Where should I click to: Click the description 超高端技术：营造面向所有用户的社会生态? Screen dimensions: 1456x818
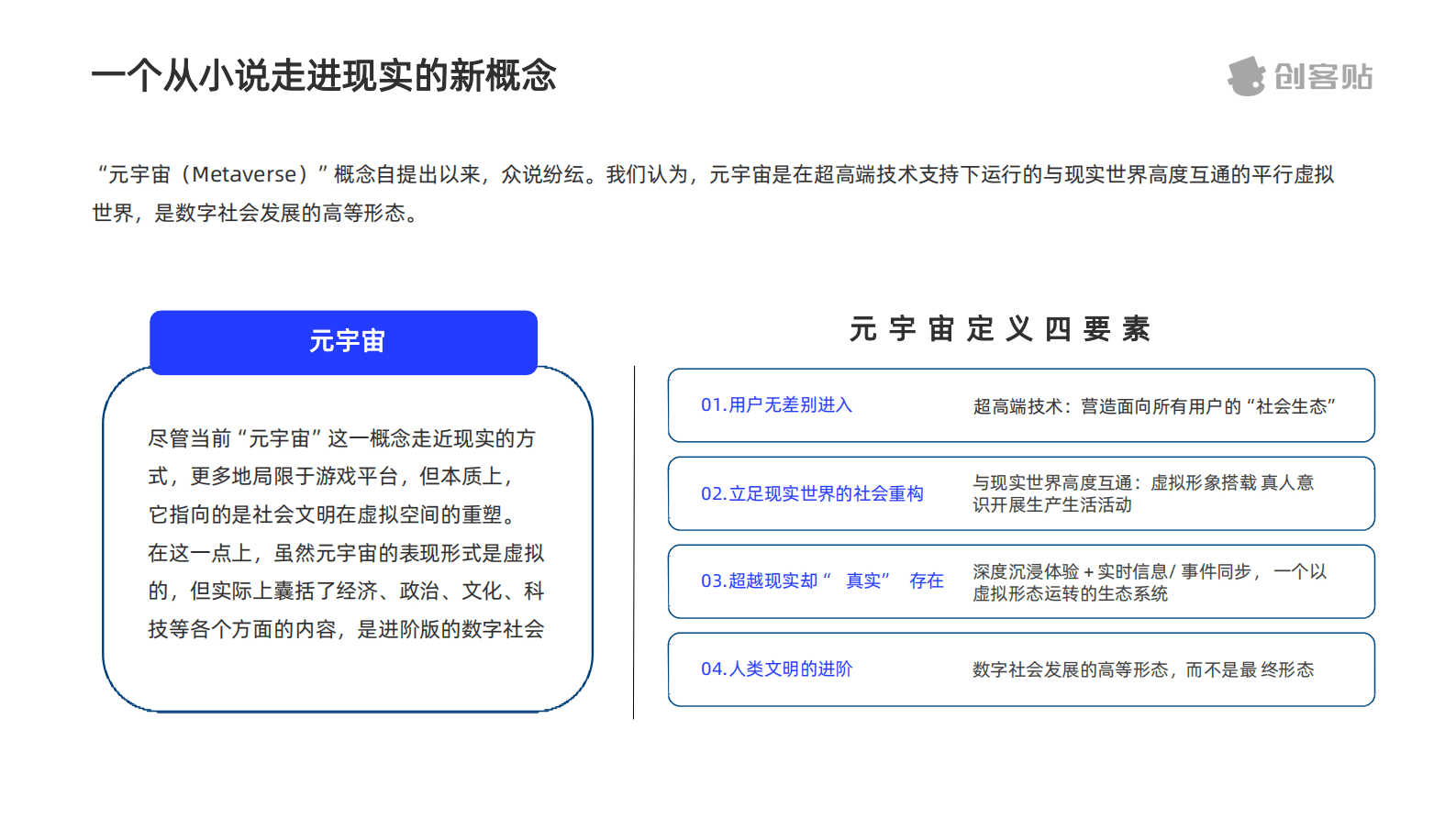(x=1153, y=406)
